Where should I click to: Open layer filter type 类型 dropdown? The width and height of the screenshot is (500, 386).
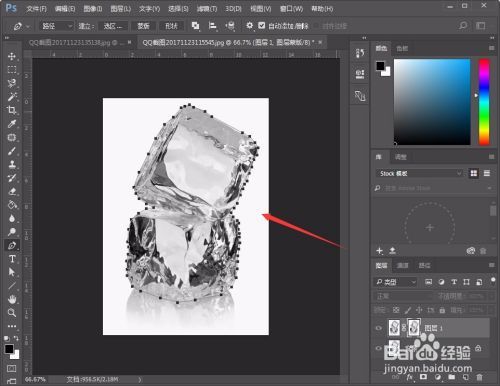tap(395, 282)
